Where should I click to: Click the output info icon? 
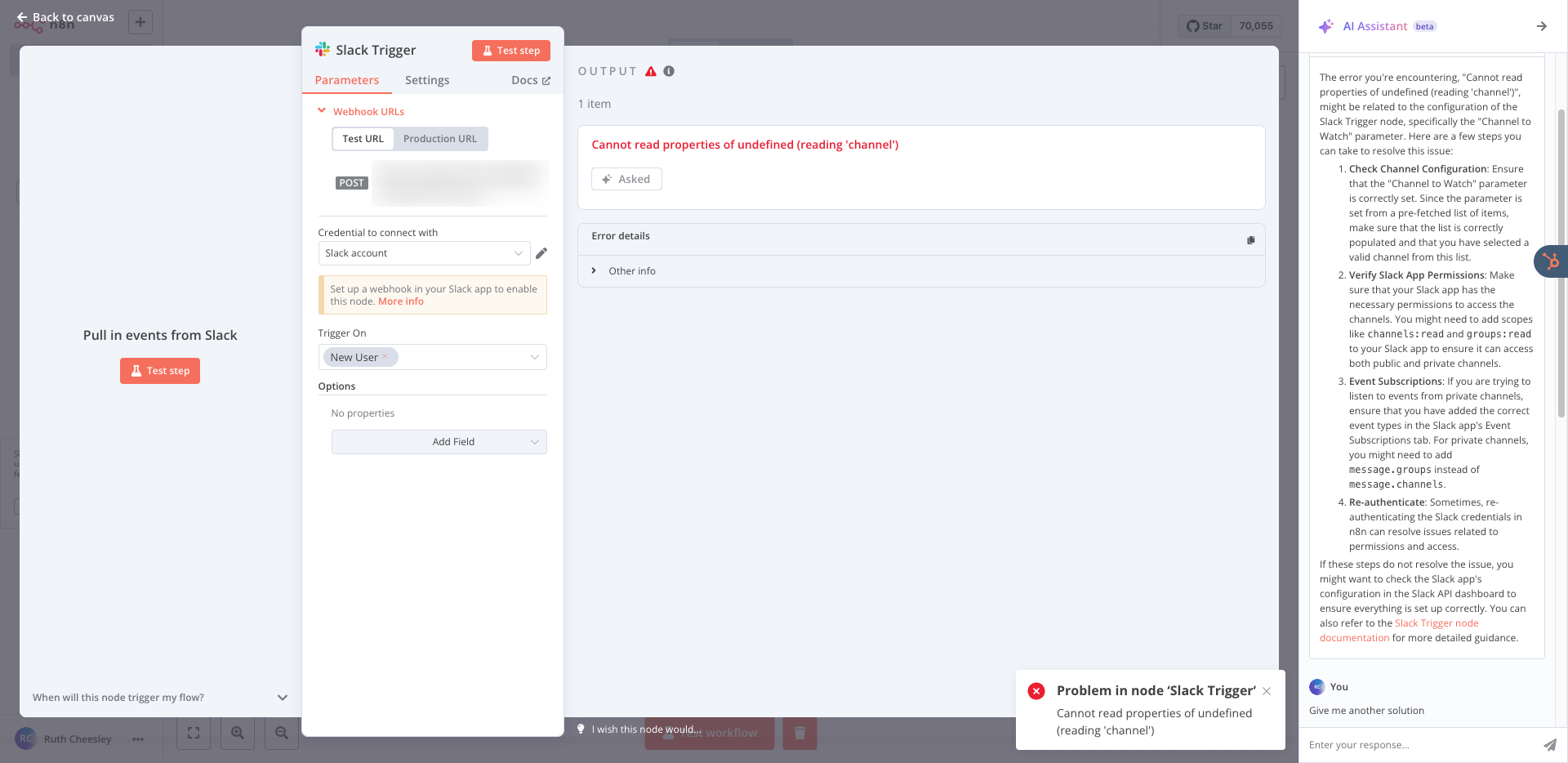pos(669,71)
